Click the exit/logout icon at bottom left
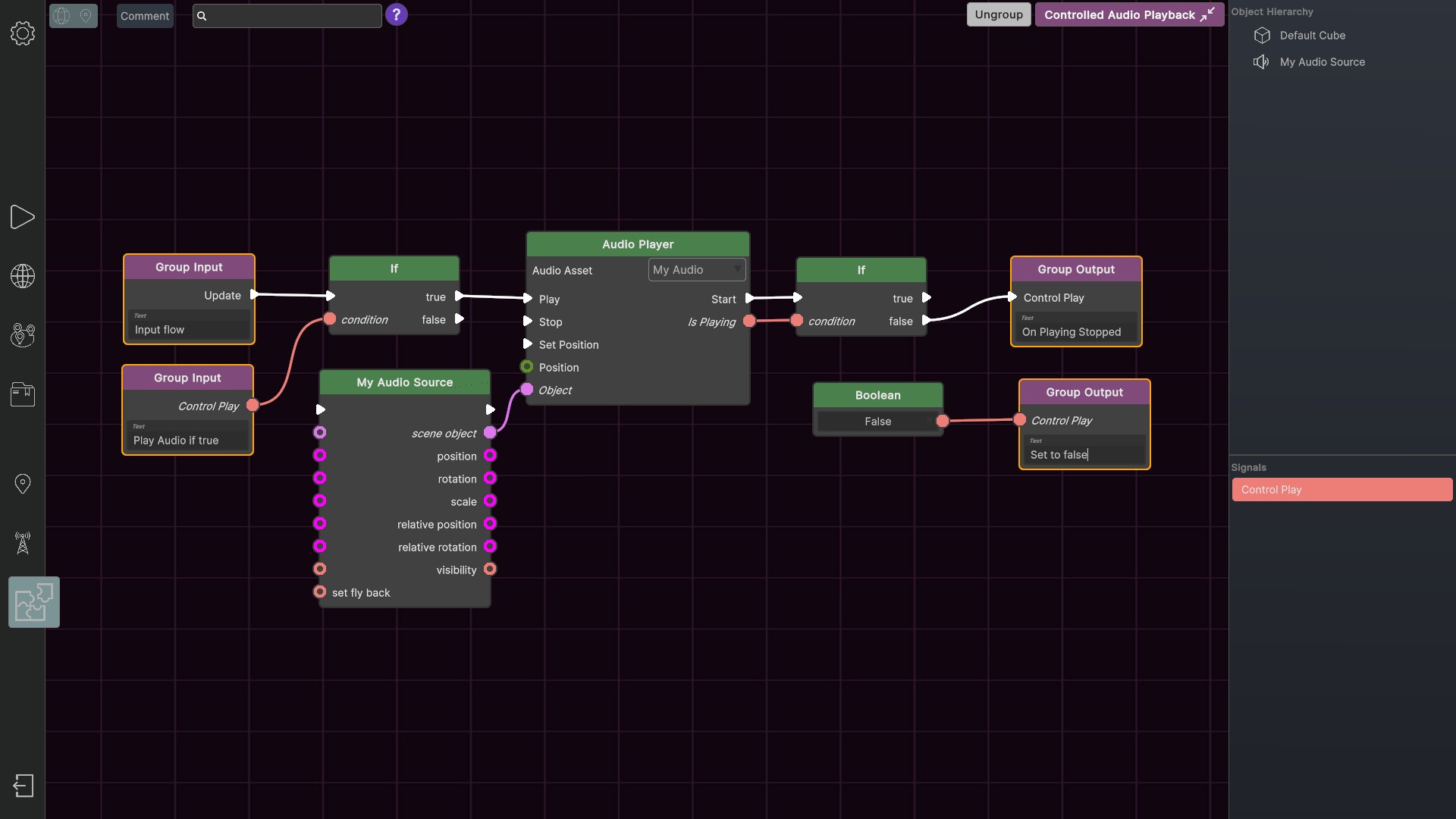 [24, 786]
